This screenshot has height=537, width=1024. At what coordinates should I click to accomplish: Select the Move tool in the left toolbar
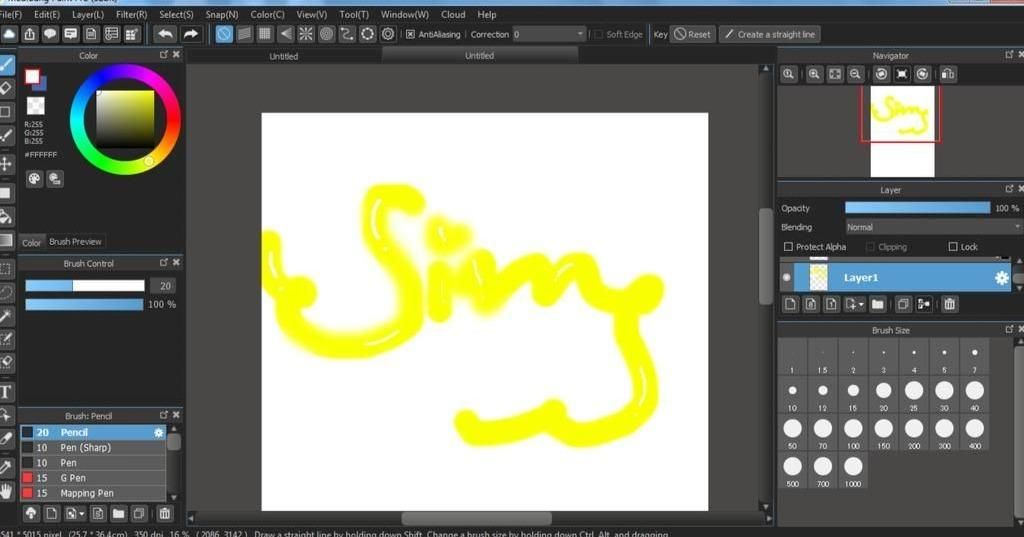click(7, 163)
